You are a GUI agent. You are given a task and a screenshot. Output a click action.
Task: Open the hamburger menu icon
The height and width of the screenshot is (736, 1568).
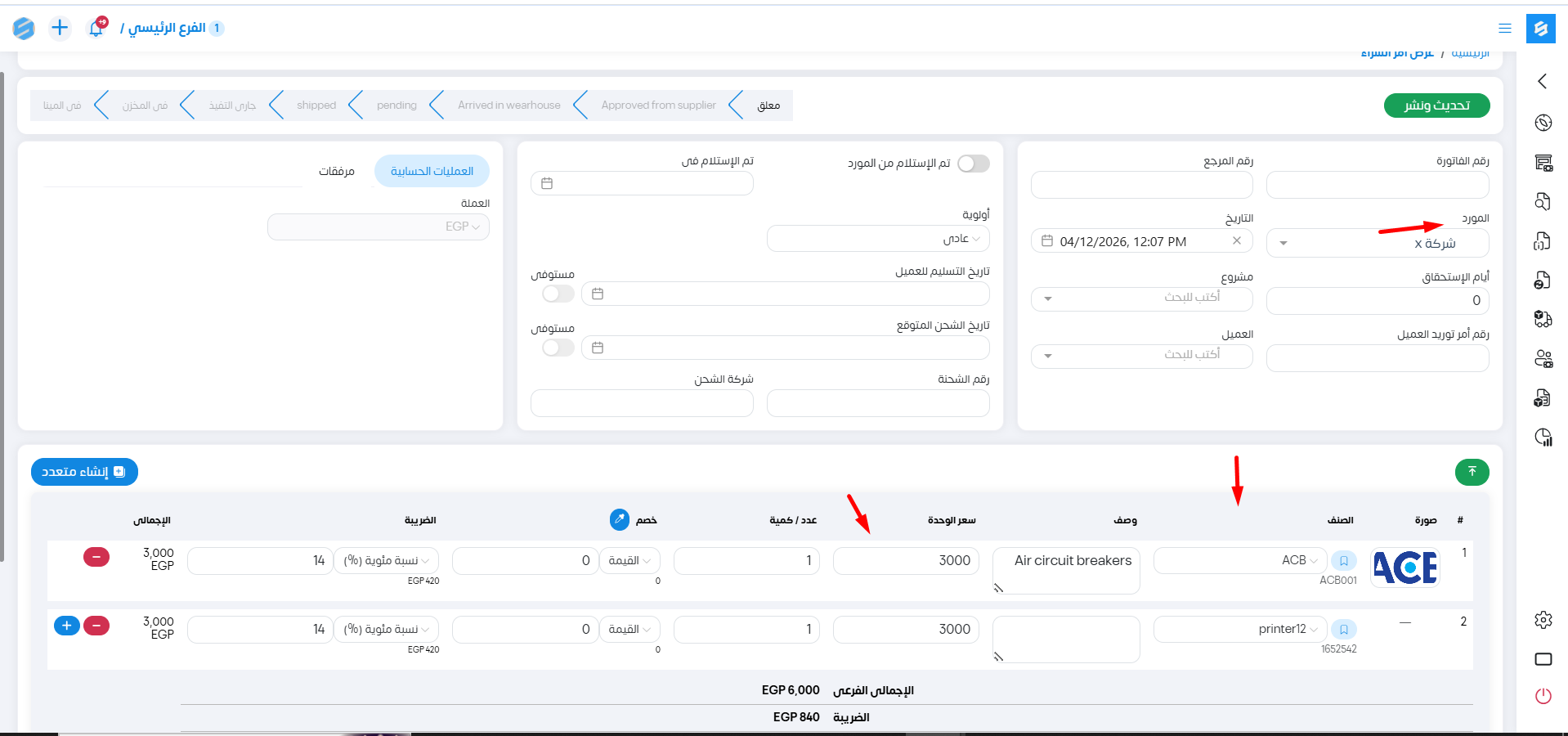point(1504,28)
